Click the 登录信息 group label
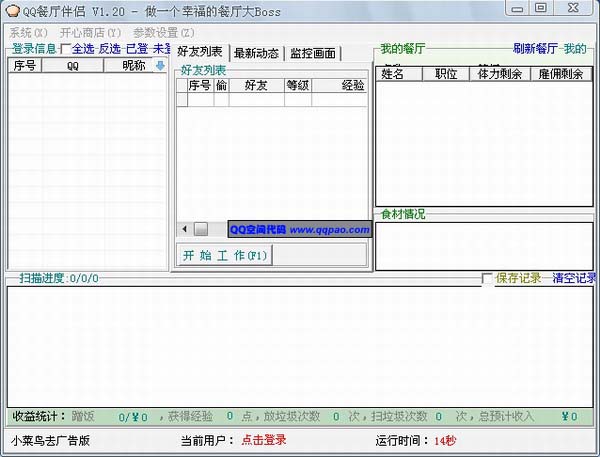 pyautogui.click(x=34, y=49)
